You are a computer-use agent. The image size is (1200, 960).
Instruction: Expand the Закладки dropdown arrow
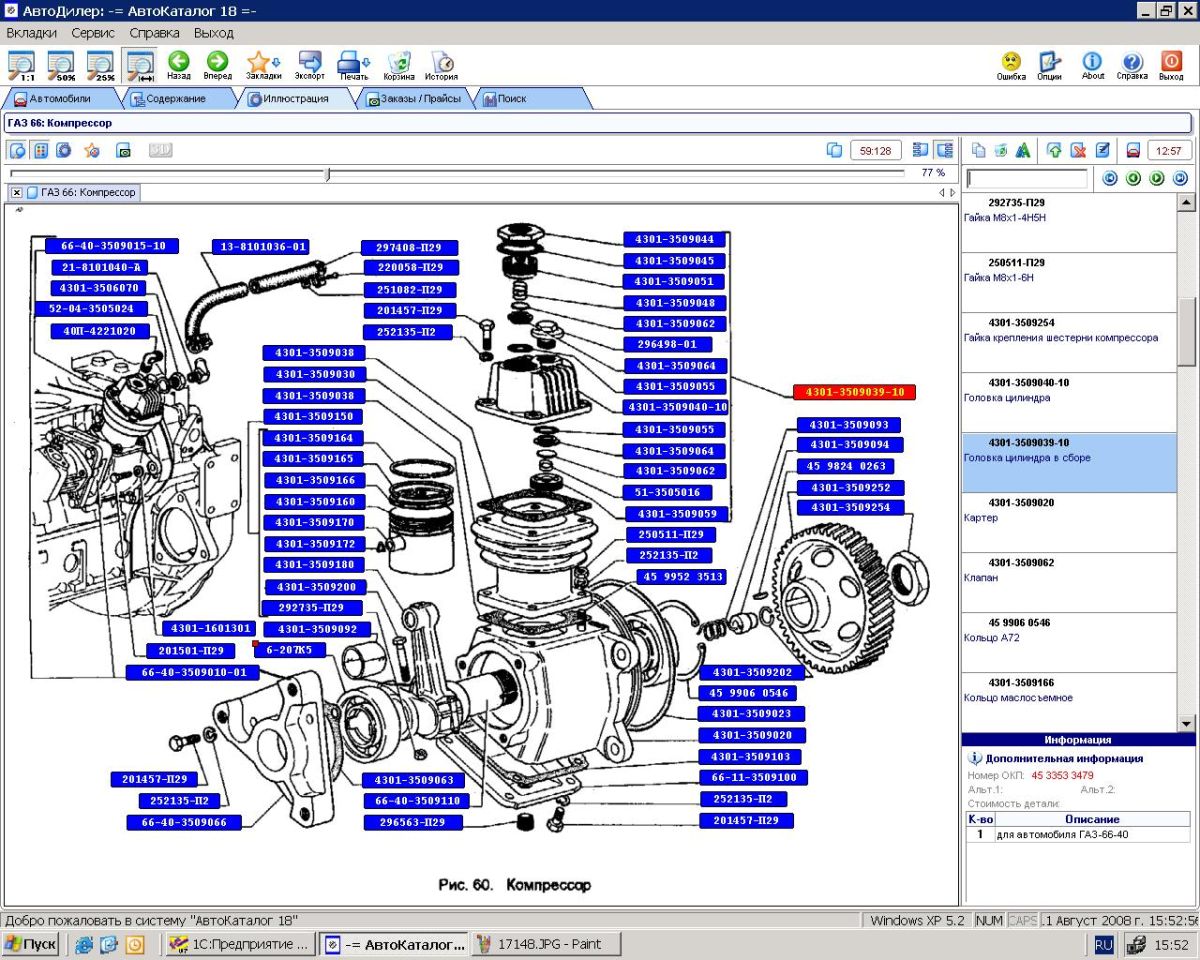pyautogui.click(x=276, y=62)
